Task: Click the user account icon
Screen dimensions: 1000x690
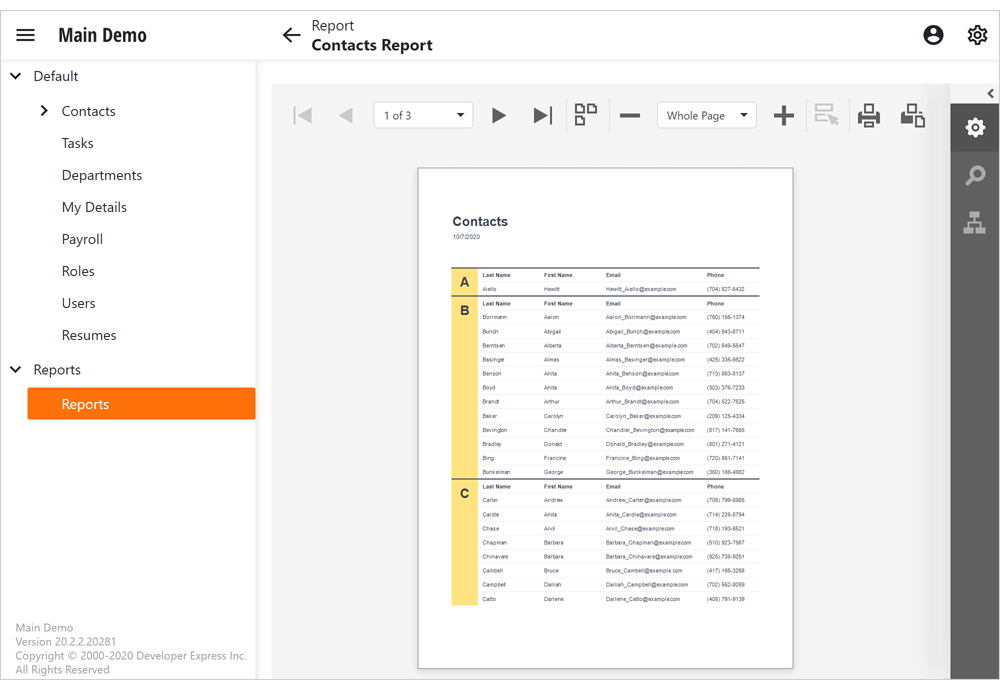Action: (x=933, y=34)
